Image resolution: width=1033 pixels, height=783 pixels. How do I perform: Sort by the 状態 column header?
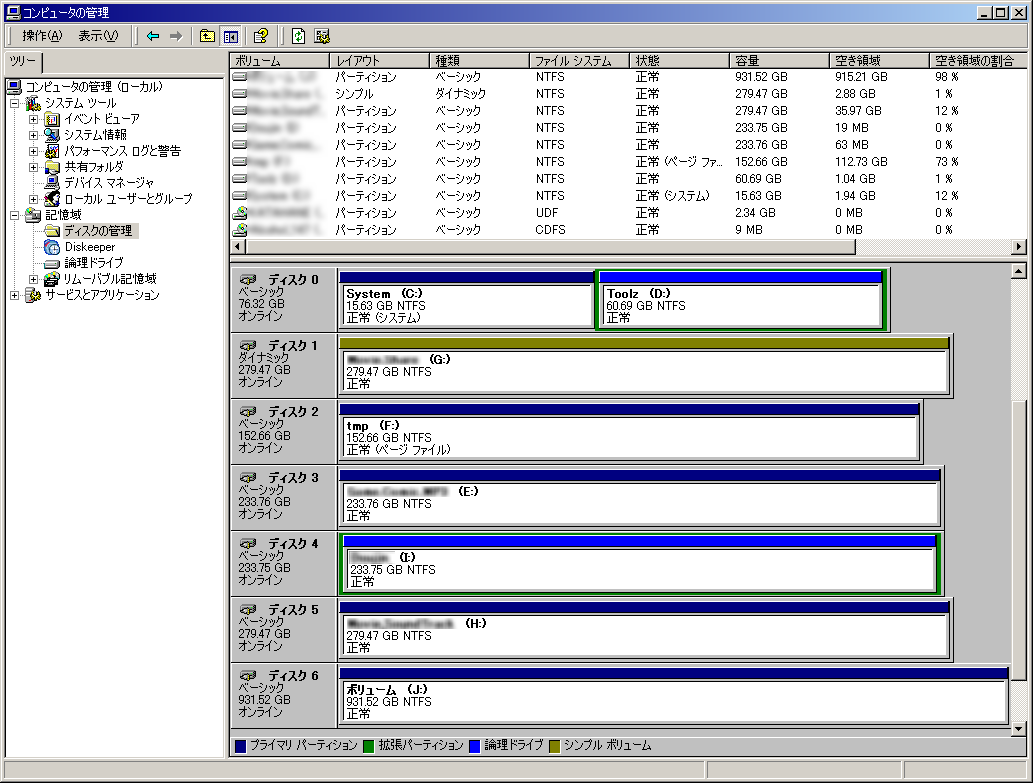tap(680, 61)
